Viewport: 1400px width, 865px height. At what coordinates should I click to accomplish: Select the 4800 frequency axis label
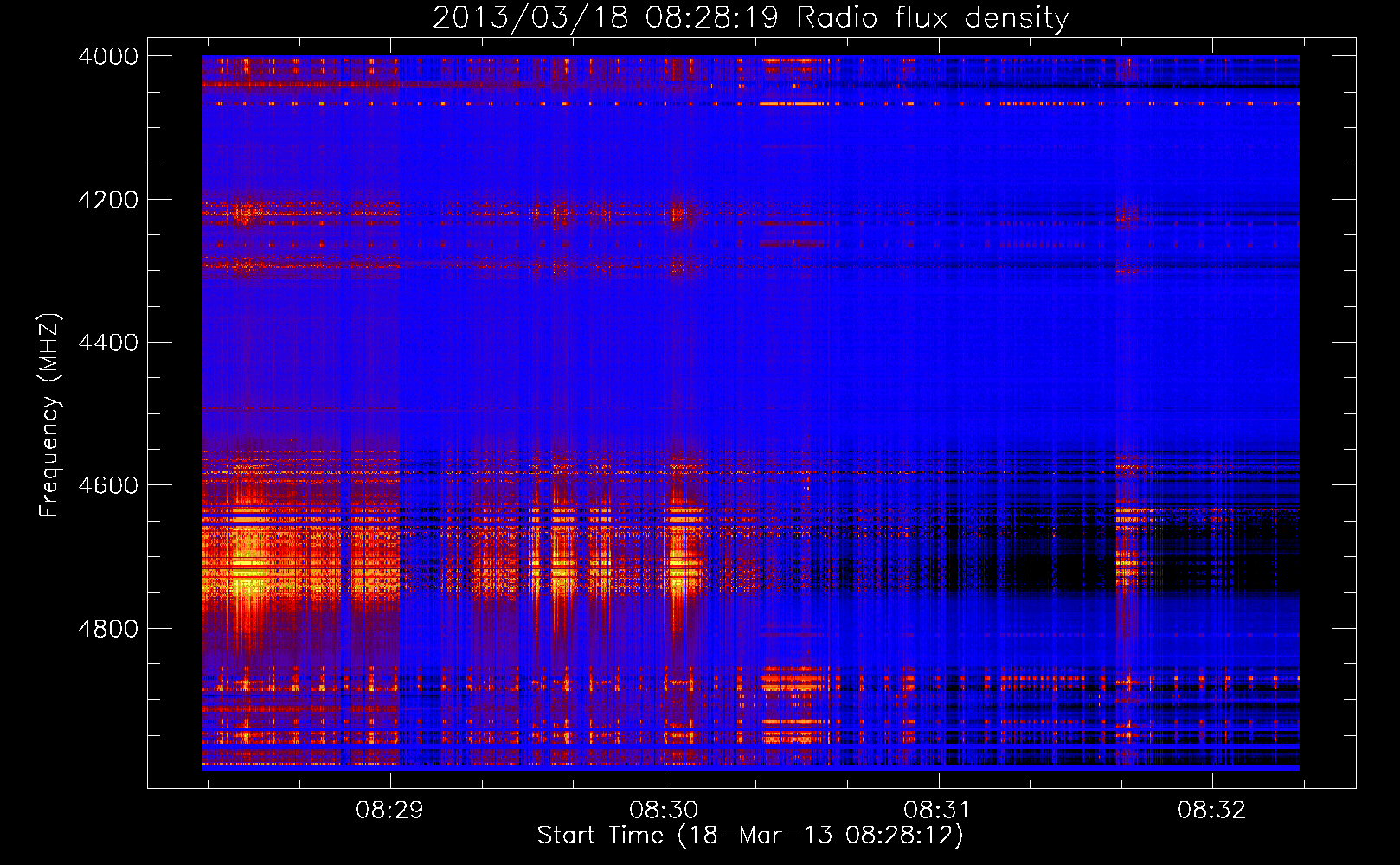[x=108, y=629]
